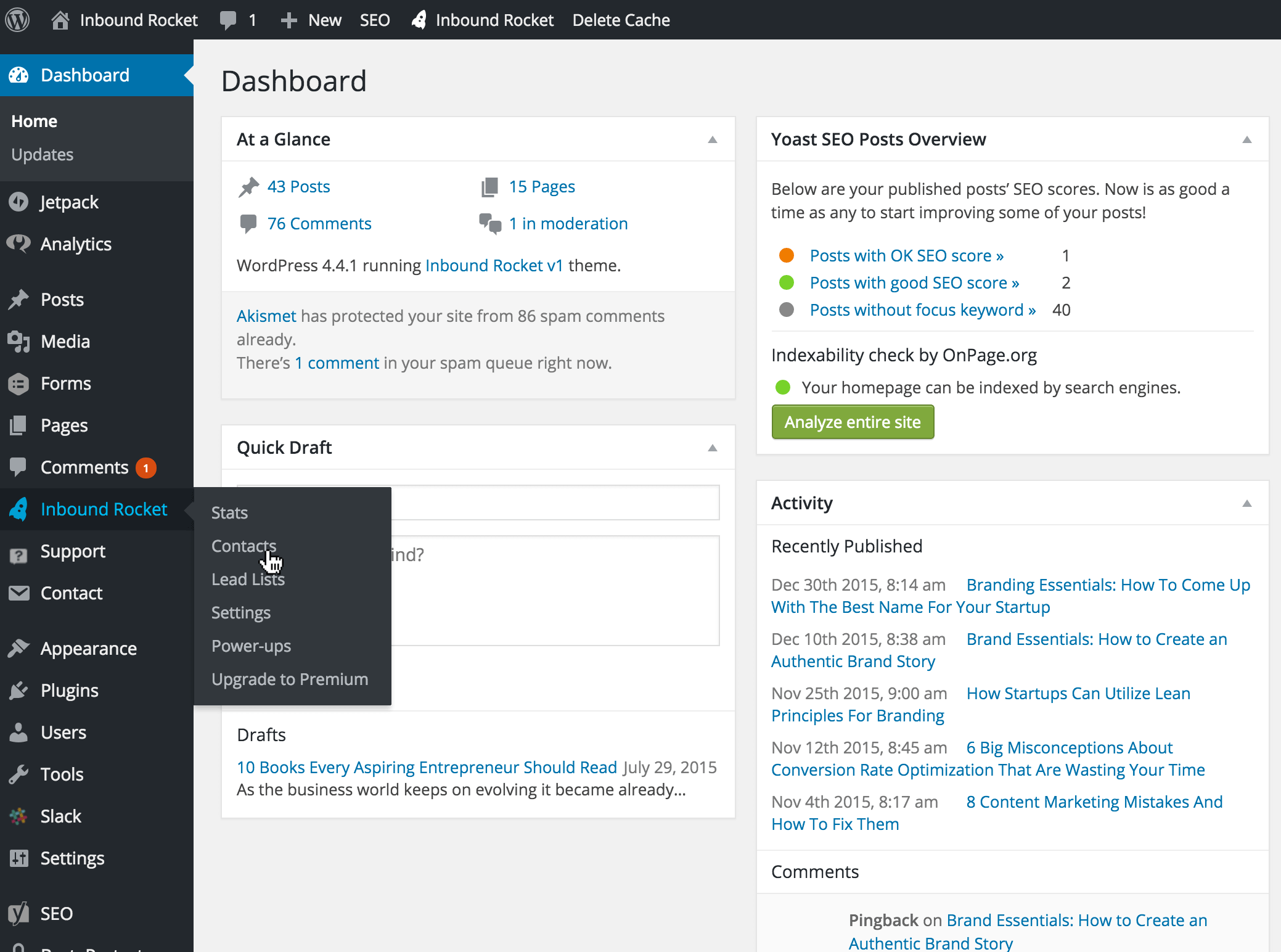The image size is (1281, 952).
Task: Select the Tools wrench icon in the sidebar
Action: pyautogui.click(x=18, y=774)
